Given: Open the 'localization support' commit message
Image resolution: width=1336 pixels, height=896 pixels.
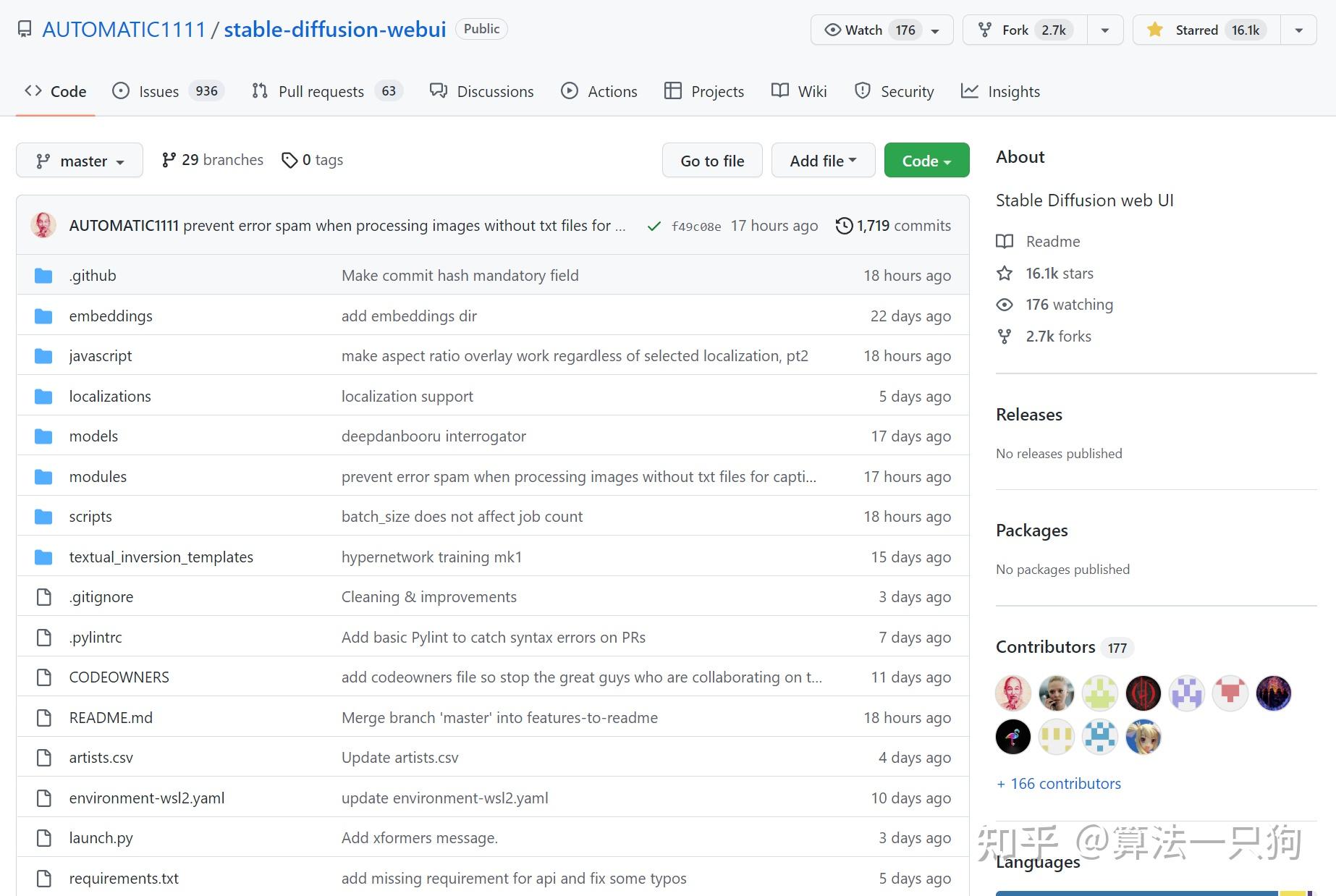Looking at the screenshot, I should tap(407, 397).
